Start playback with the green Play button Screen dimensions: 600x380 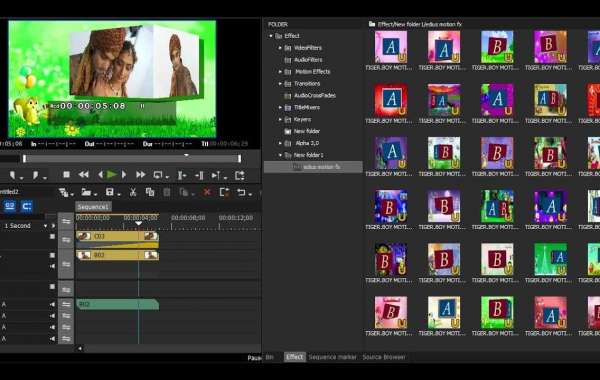[x=112, y=175]
